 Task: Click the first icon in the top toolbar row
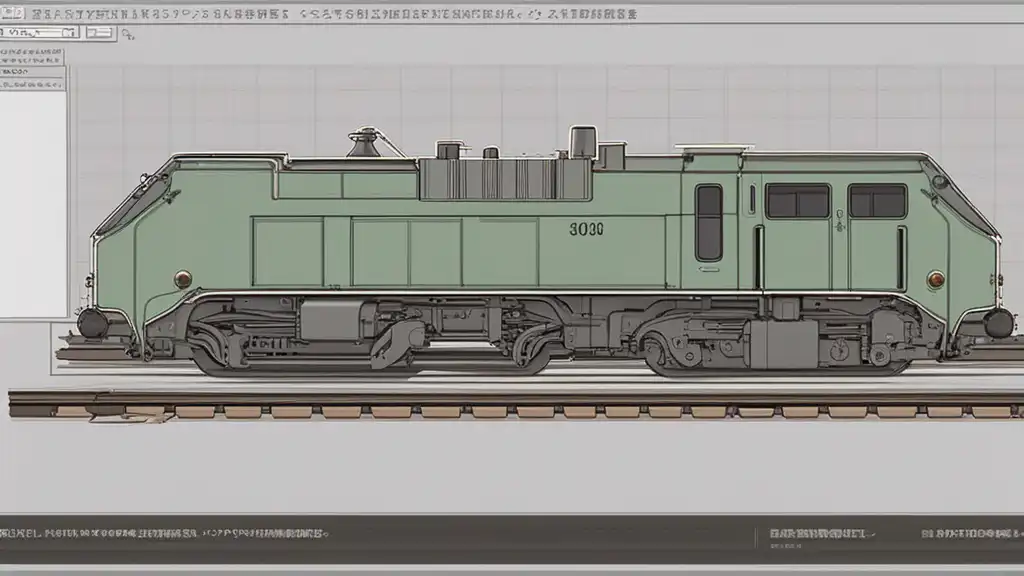[x=38, y=14]
